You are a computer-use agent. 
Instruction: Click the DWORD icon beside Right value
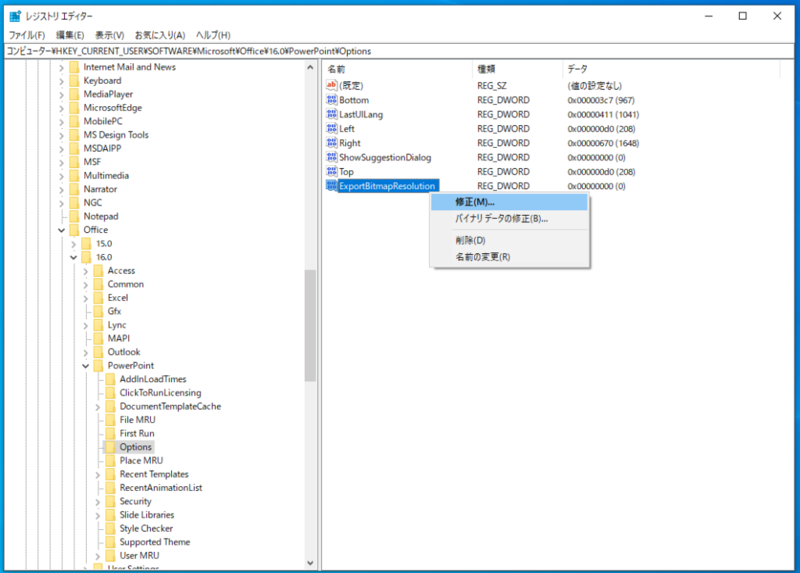coord(332,142)
